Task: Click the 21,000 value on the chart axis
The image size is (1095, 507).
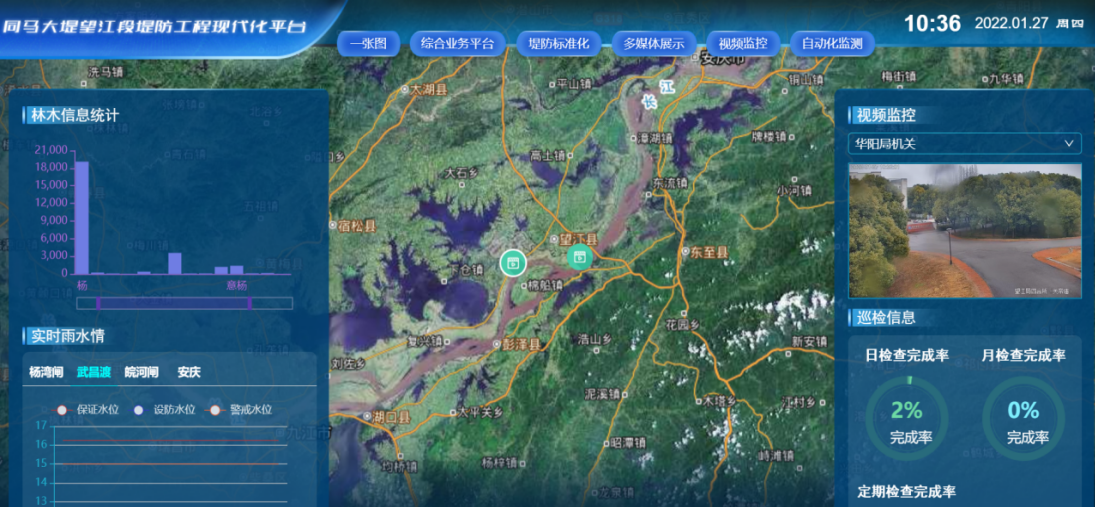Action: [x=52, y=149]
